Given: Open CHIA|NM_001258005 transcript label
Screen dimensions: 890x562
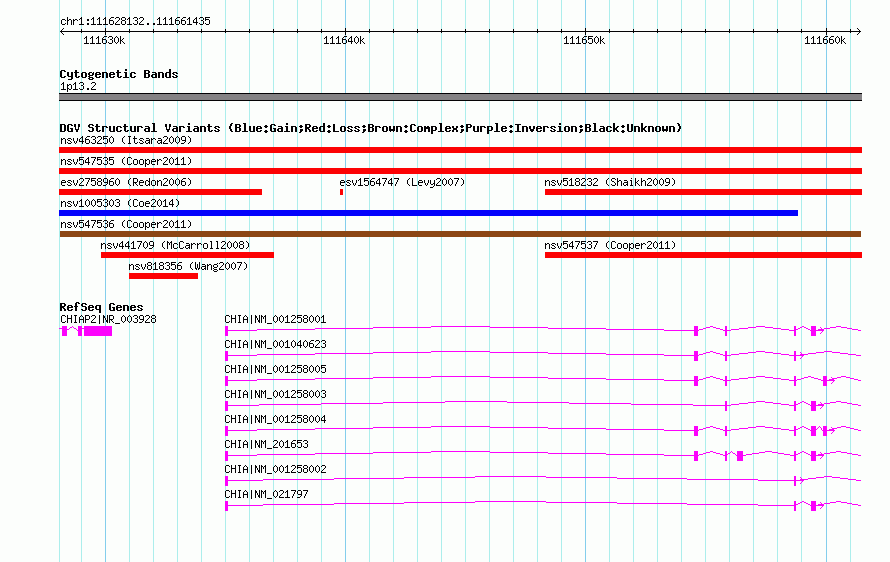Looking at the screenshot, I should pos(275,369).
